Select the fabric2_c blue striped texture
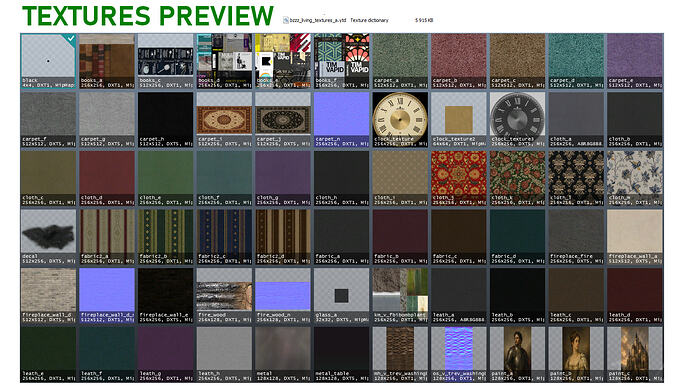This screenshot has height=388, width=690. pos(224,237)
